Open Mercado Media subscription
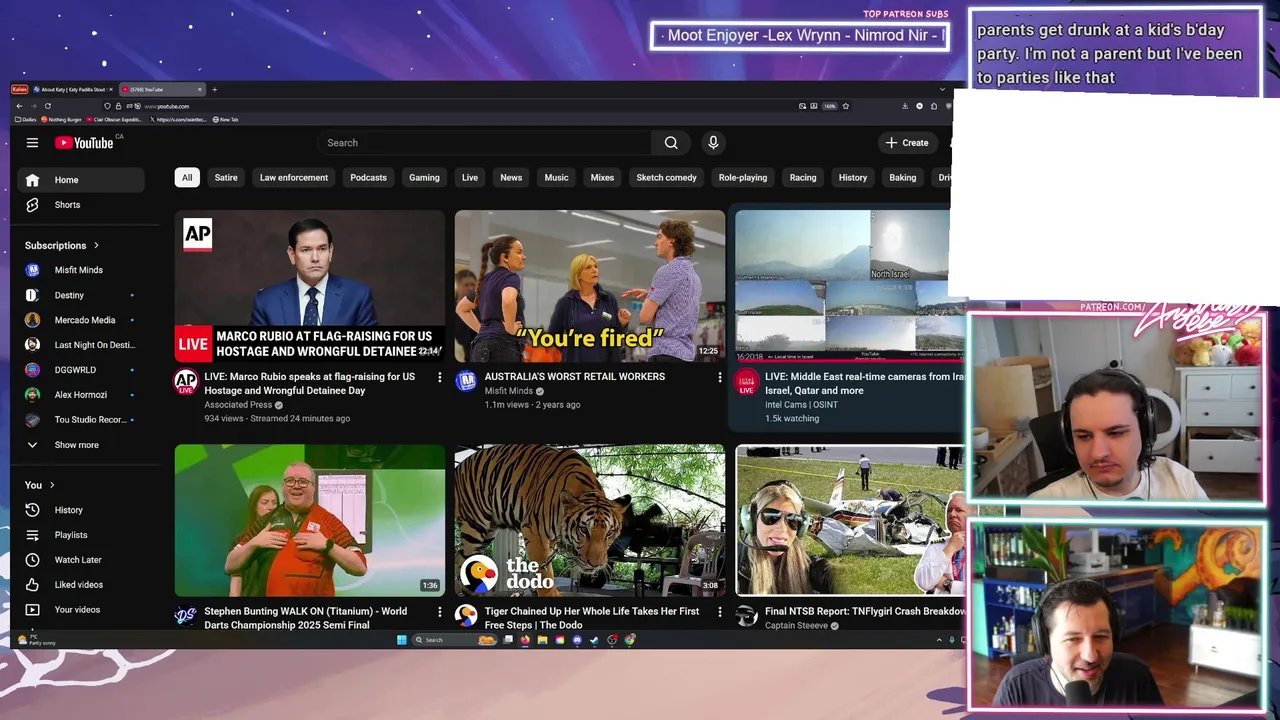1280x720 pixels. (81, 320)
